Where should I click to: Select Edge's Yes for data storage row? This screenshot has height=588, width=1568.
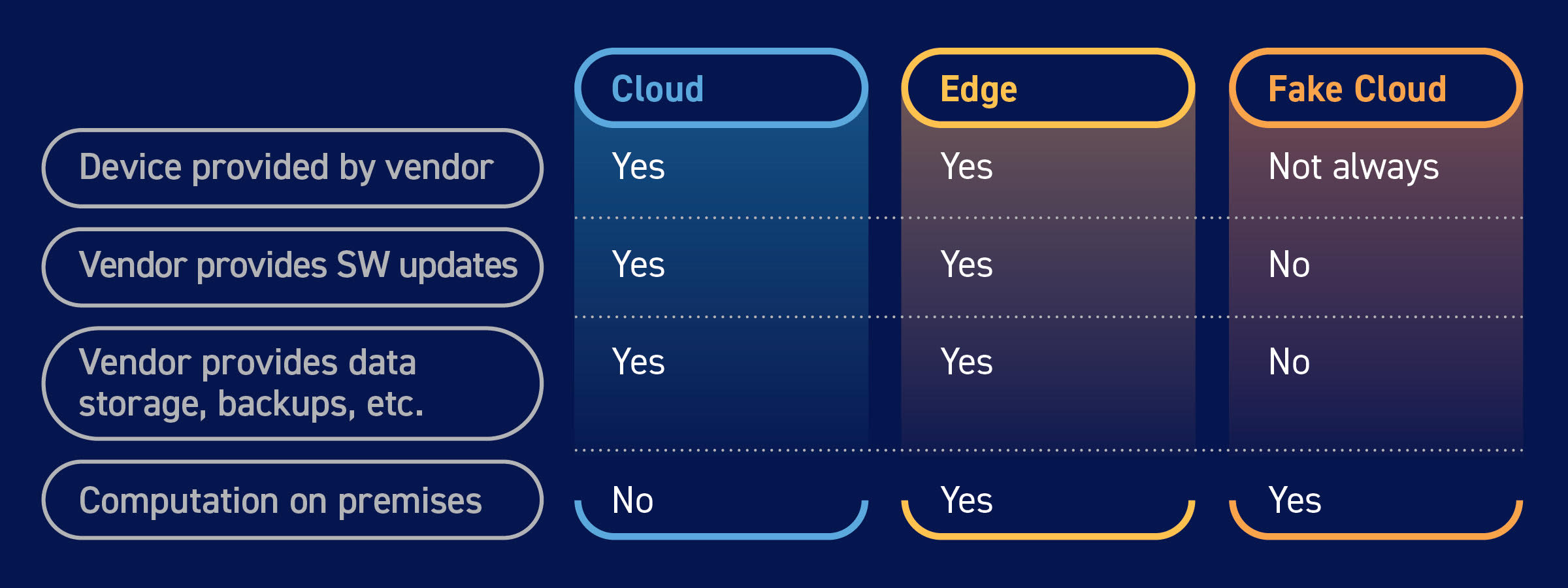(966, 362)
